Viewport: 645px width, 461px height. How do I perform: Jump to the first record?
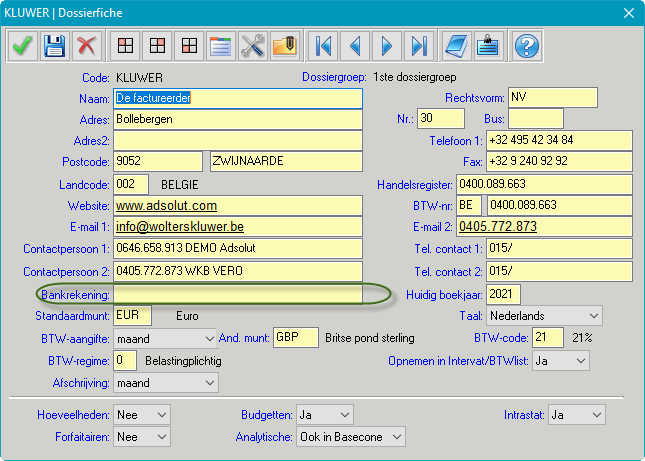323,46
